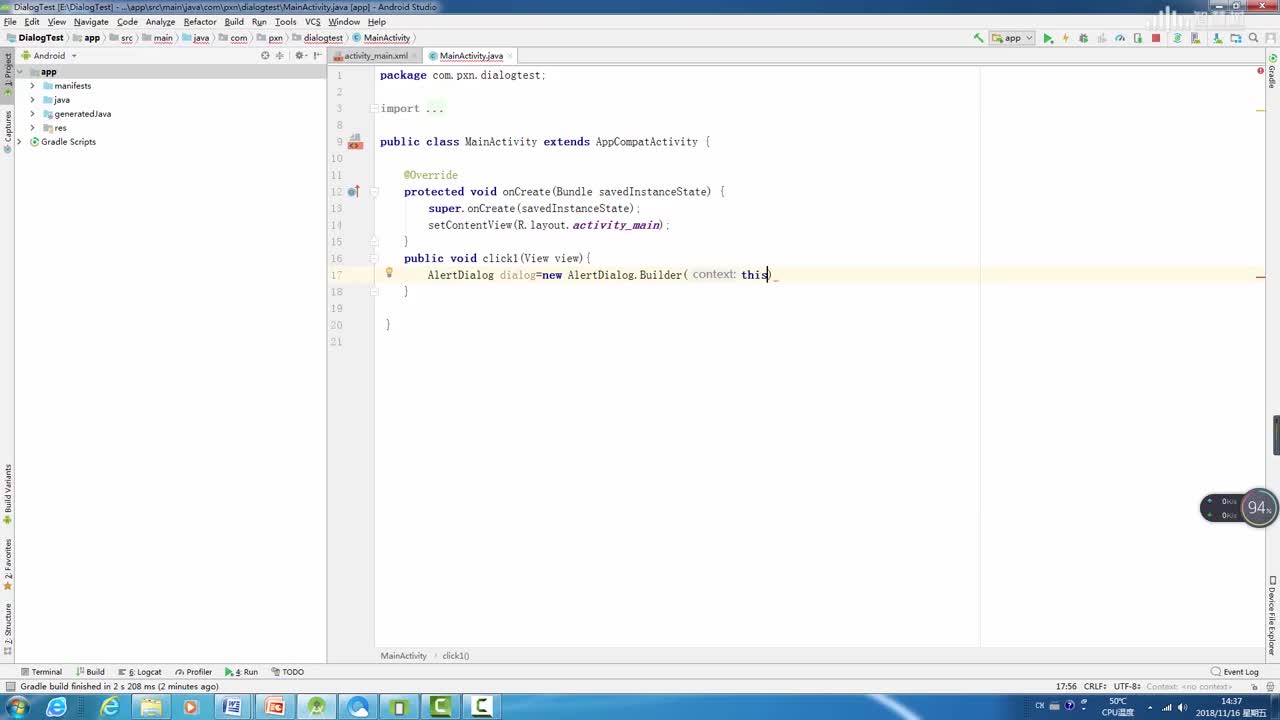Click the src breadcrumb in navigation bar
Screen dimensions: 1280x720
click(121, 38)
